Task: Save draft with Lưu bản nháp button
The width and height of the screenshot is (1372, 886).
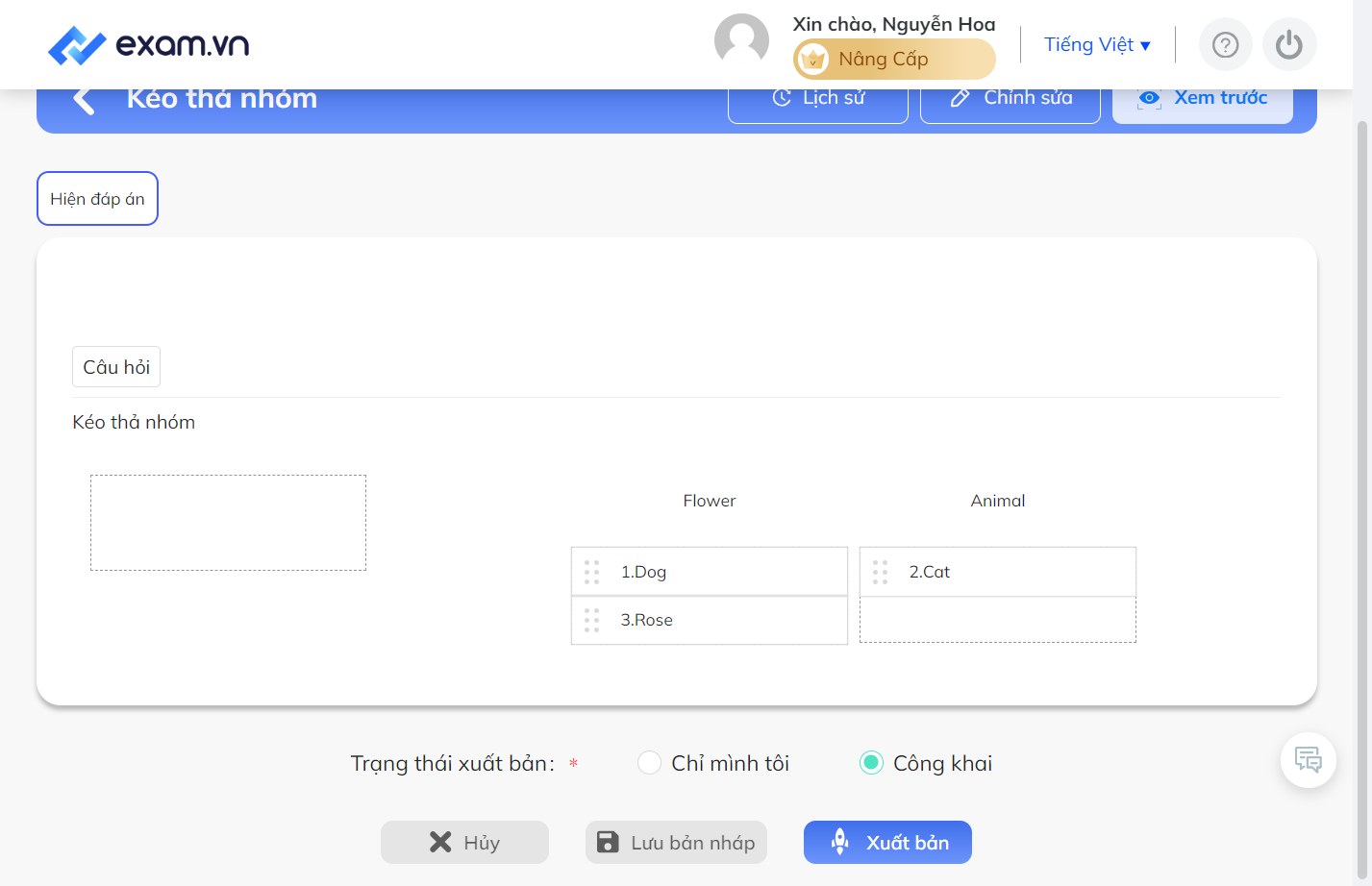Action: pyautogui.click(x=676, y=843)
